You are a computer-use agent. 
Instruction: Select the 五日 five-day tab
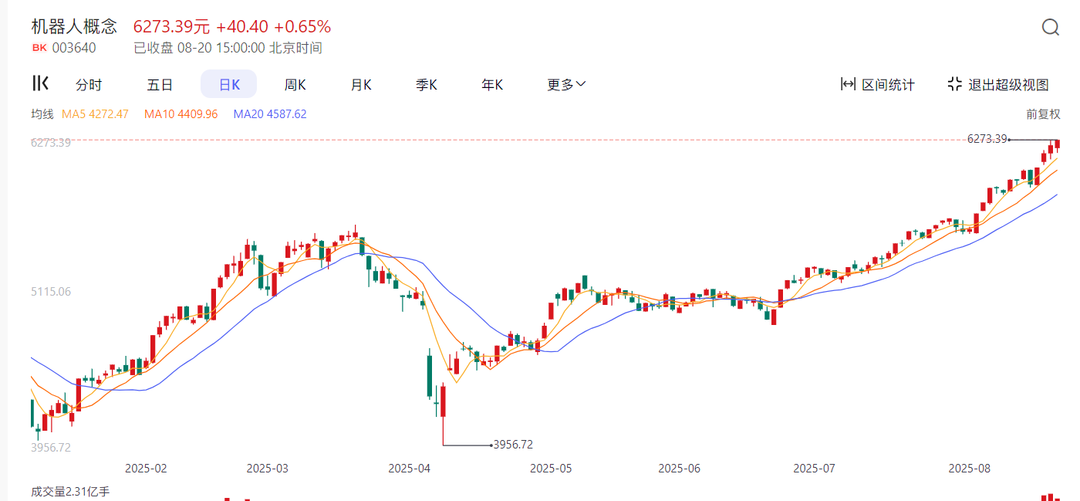click(x=160, y=85)
